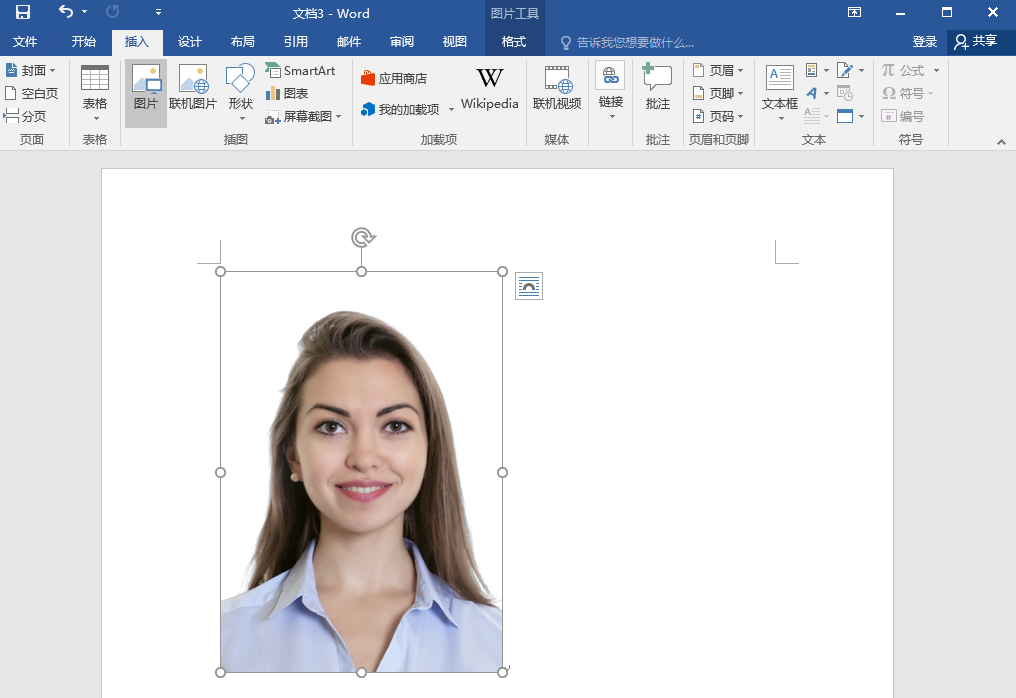Insert 联机视频 online video

557,87
